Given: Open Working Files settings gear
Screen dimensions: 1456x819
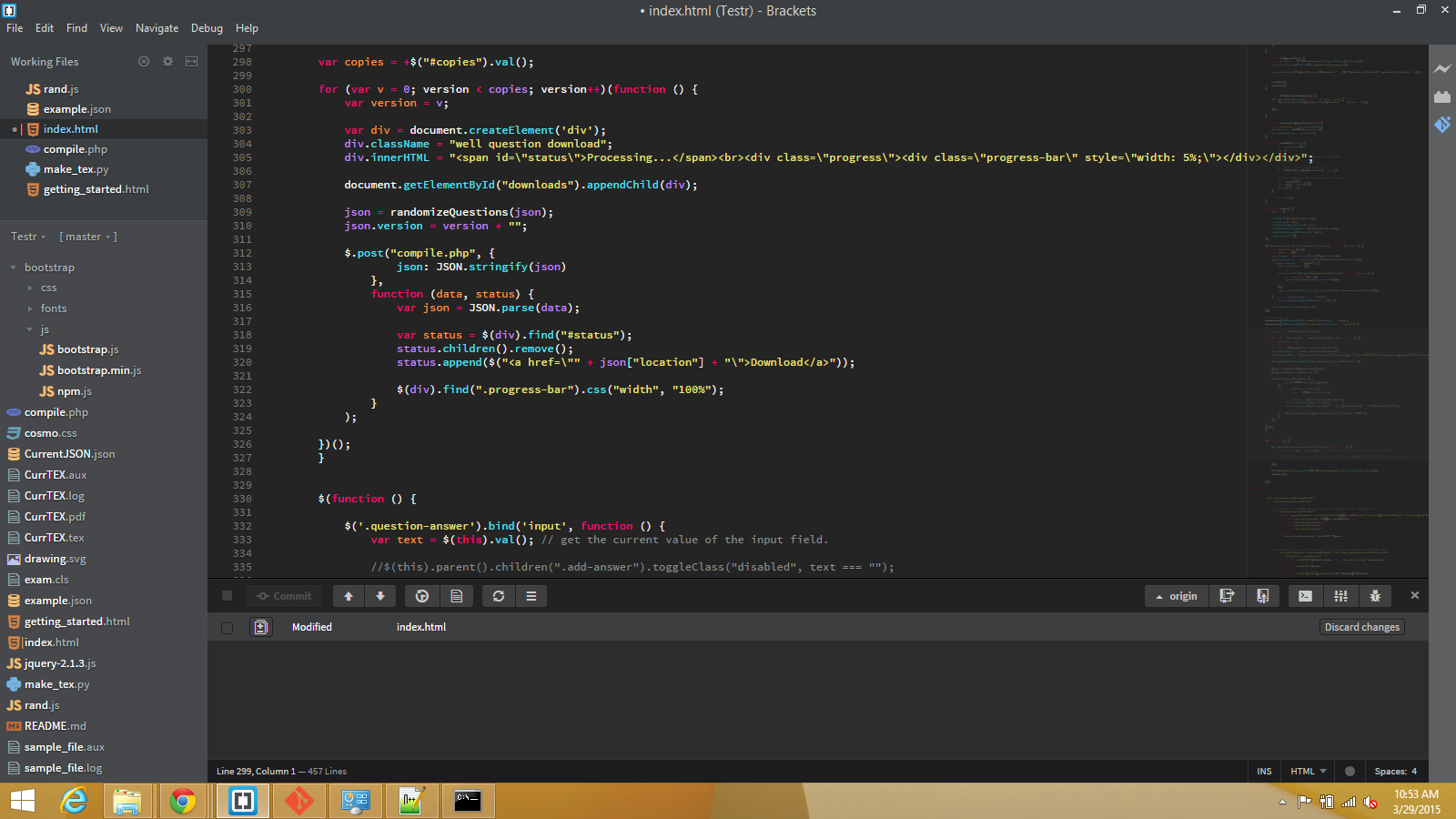Looking at the screenshot, I should (x=167, y=61).
